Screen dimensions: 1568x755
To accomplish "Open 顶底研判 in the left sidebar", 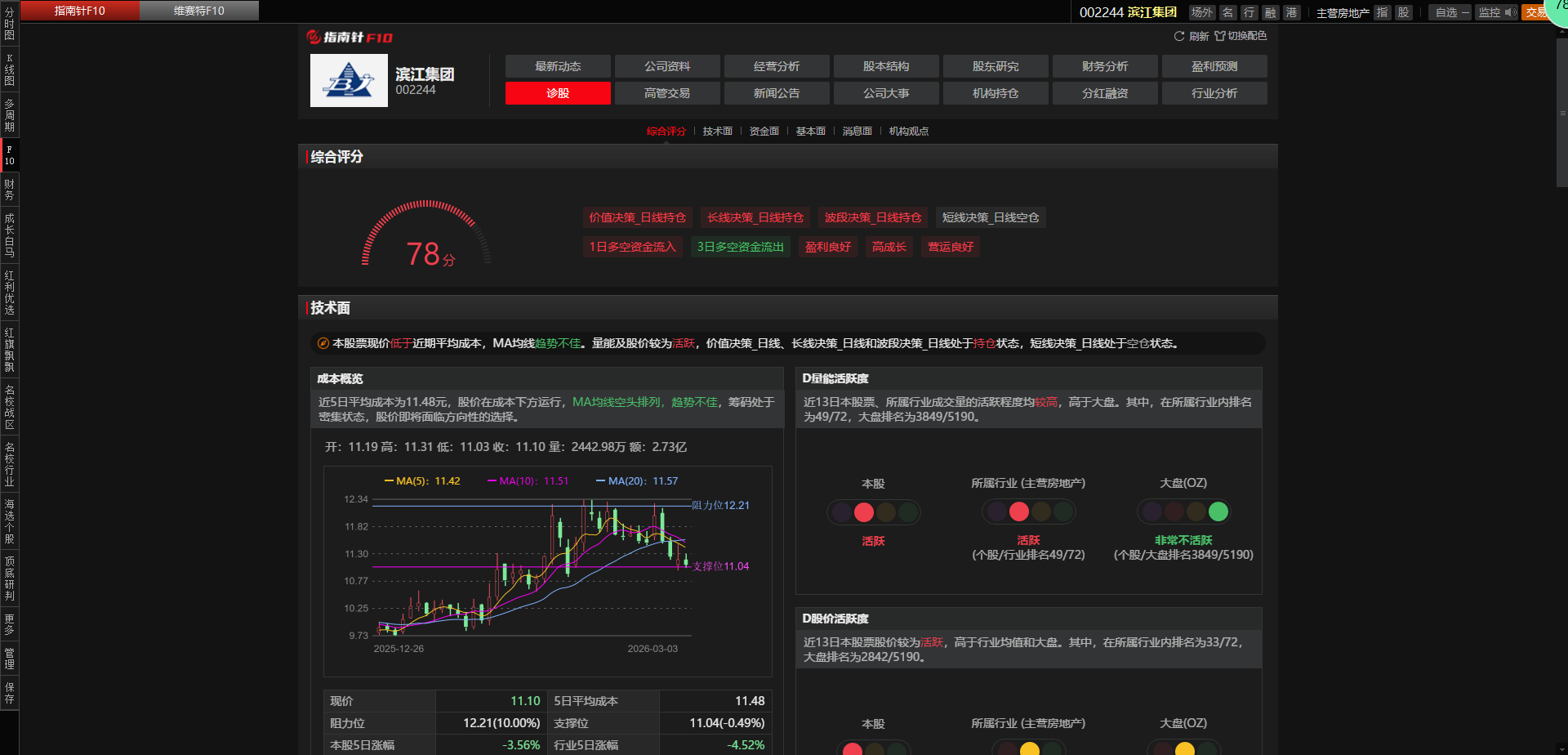I will [10, 579].
